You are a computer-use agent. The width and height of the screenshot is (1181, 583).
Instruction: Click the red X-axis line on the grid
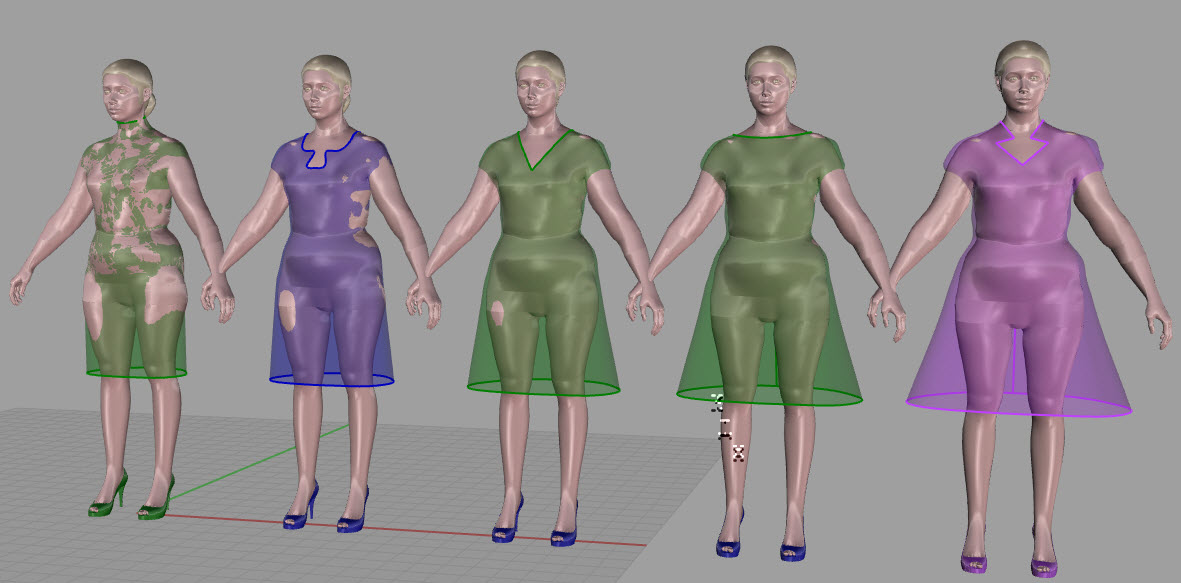coord(407,528)
